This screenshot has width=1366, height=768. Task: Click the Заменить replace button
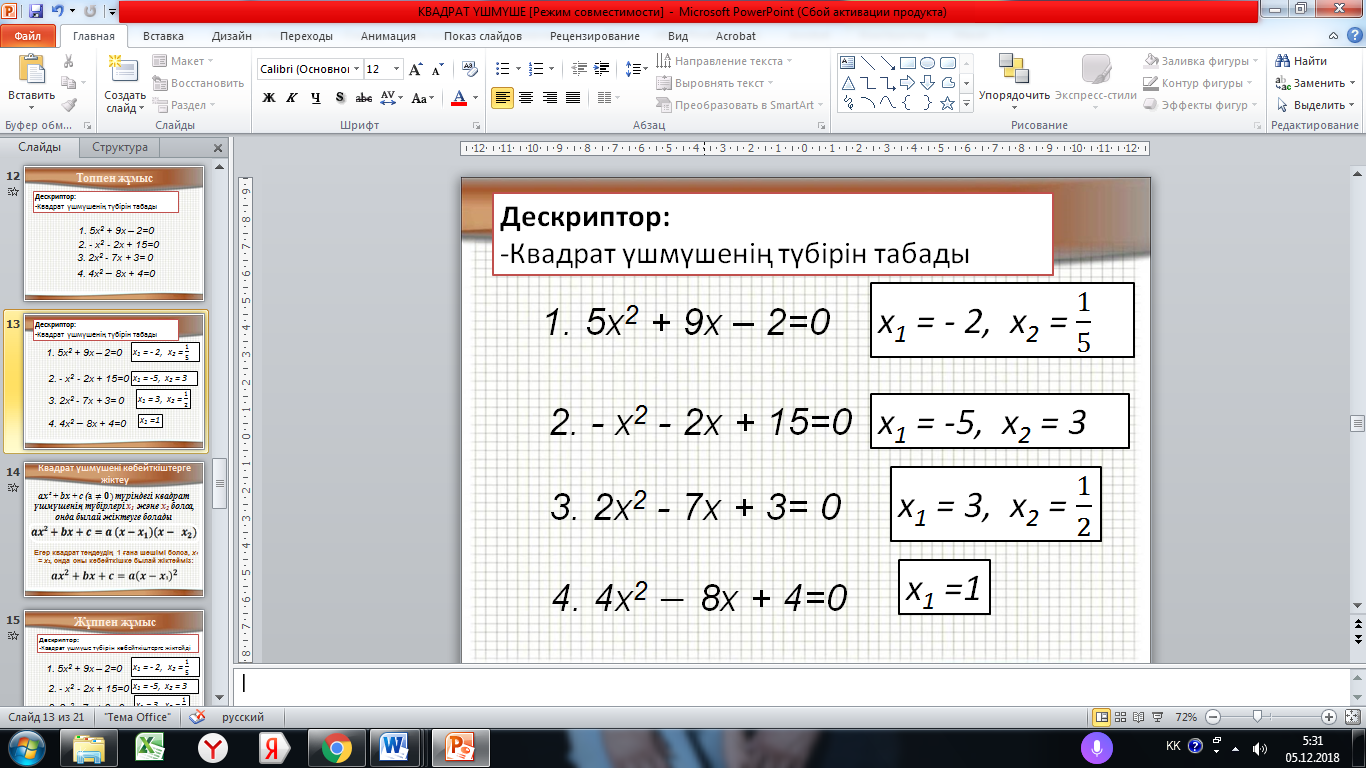pos(1312,83)
